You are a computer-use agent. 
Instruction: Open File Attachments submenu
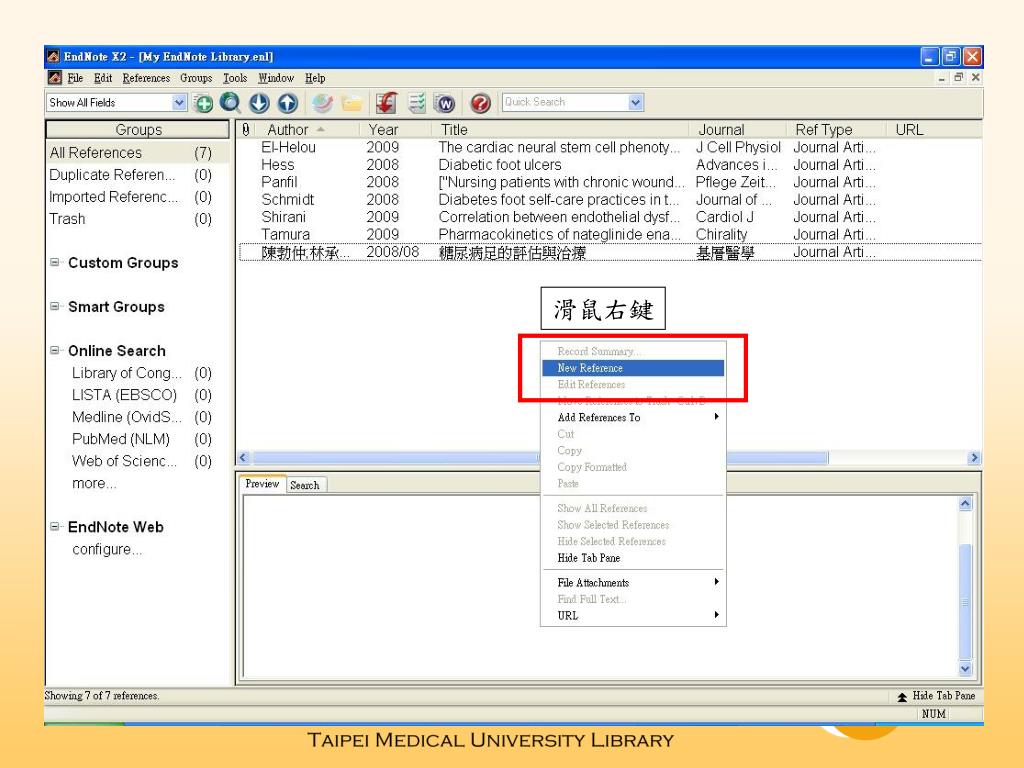pyautogui.click(x=633, y=583)
